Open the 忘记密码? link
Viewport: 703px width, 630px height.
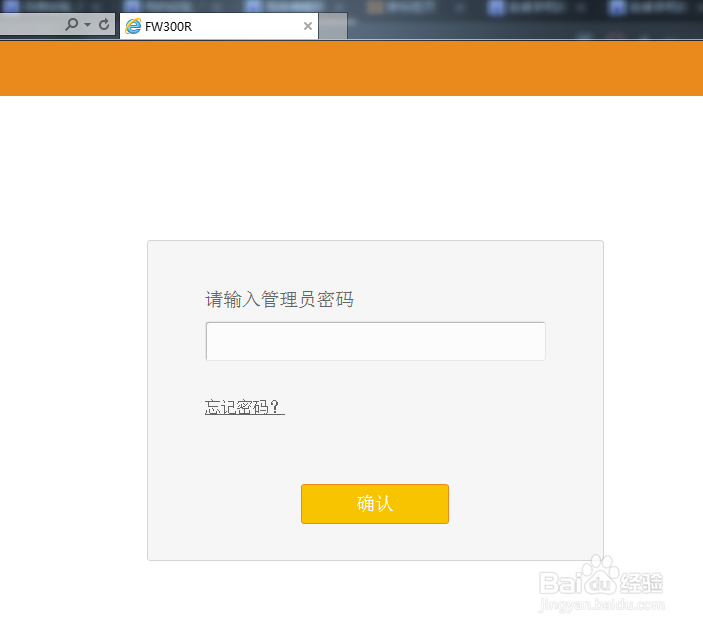point(244,407)
